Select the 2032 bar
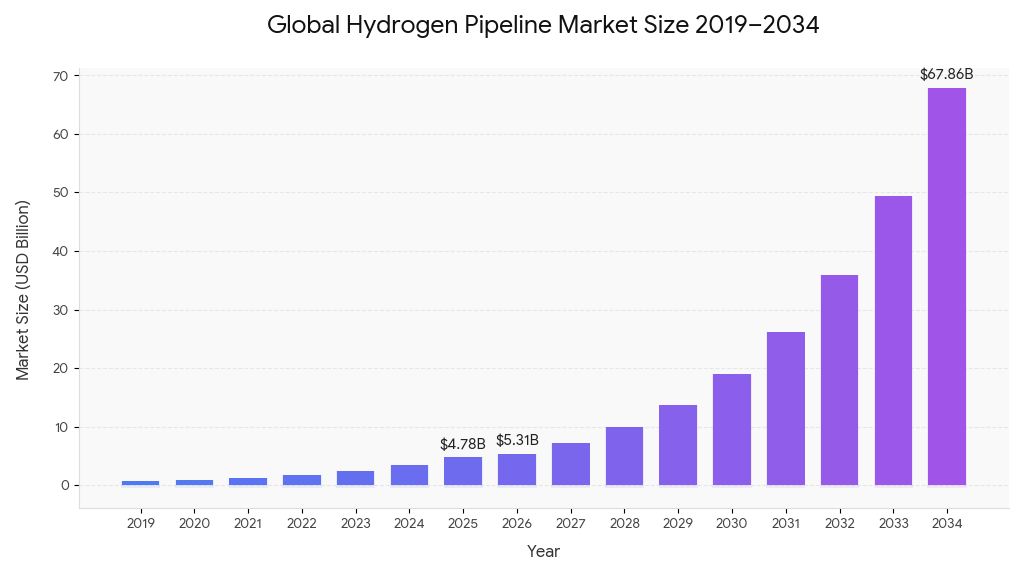 [x=839, y=380]
